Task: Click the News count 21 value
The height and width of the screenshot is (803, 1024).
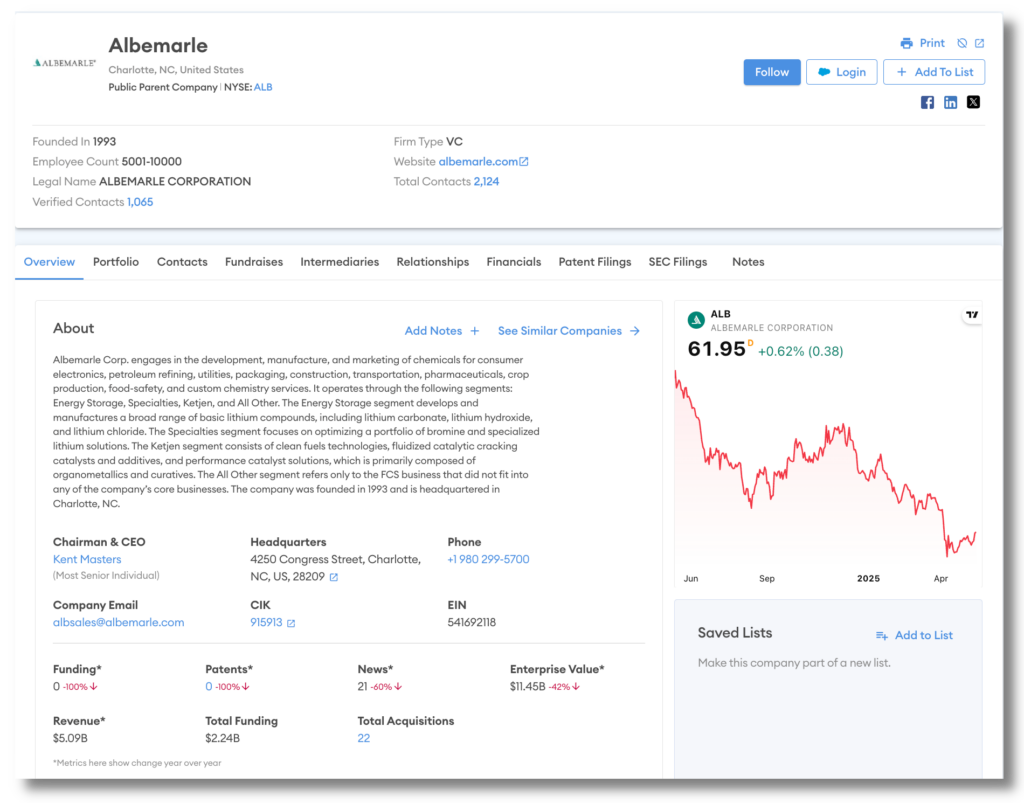Action: (x=362, y=687)
